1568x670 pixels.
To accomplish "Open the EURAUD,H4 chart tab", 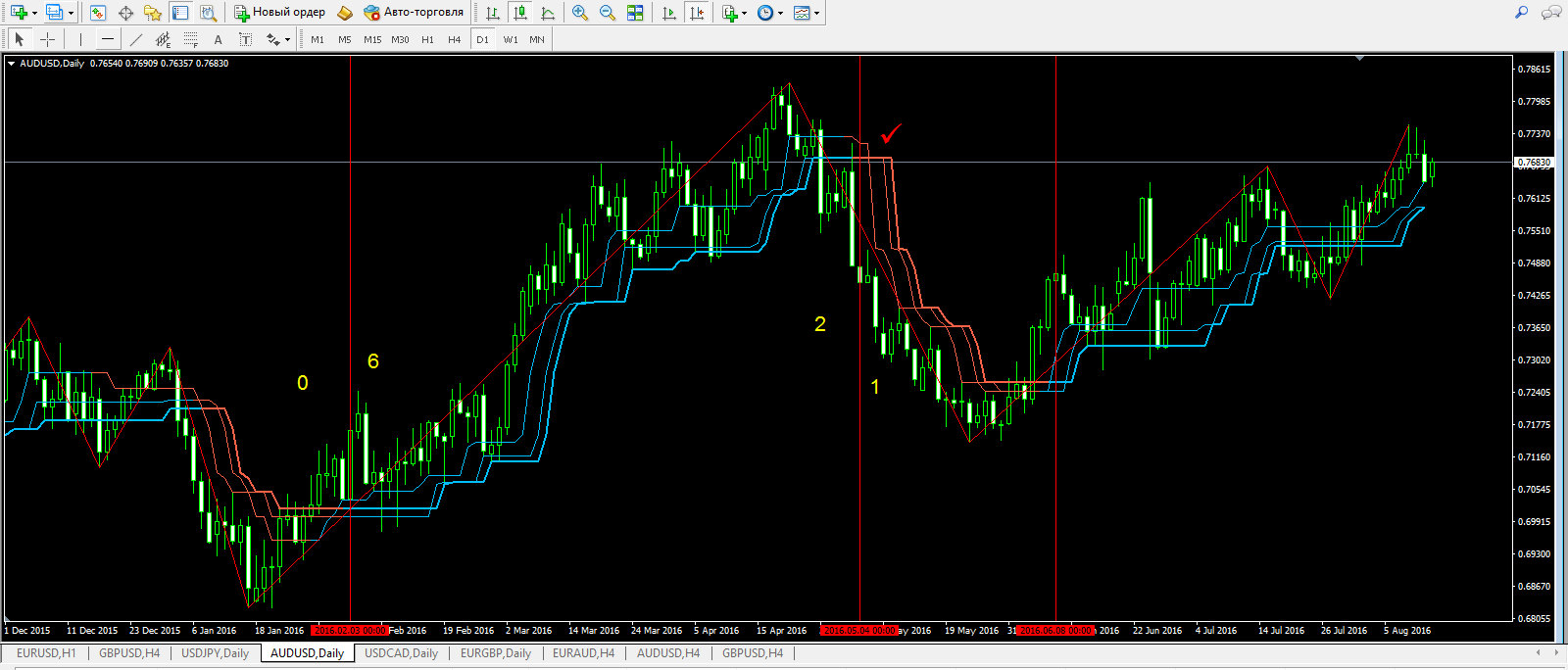I will point(583,653).
